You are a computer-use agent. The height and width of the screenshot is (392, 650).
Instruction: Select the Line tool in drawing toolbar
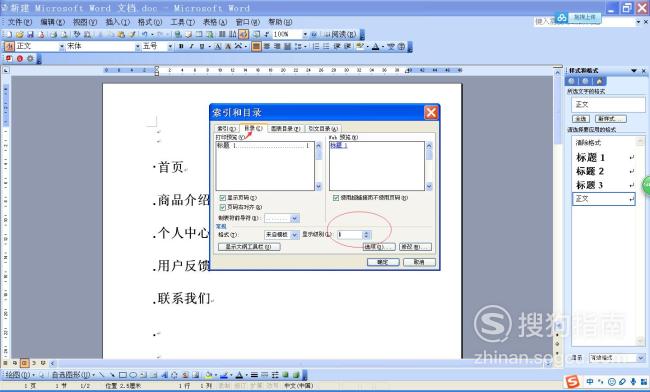point(102,375)
